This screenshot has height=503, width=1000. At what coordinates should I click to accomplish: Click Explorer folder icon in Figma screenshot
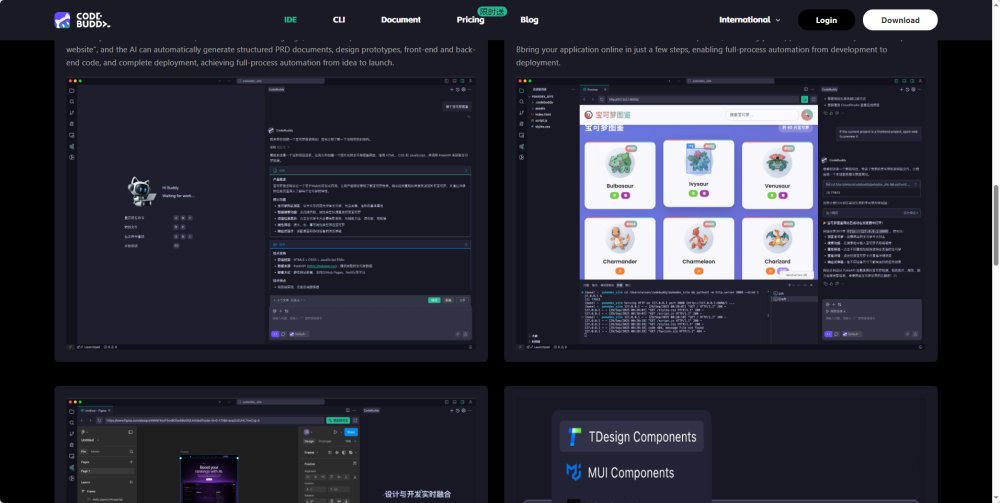click(72, 411)
